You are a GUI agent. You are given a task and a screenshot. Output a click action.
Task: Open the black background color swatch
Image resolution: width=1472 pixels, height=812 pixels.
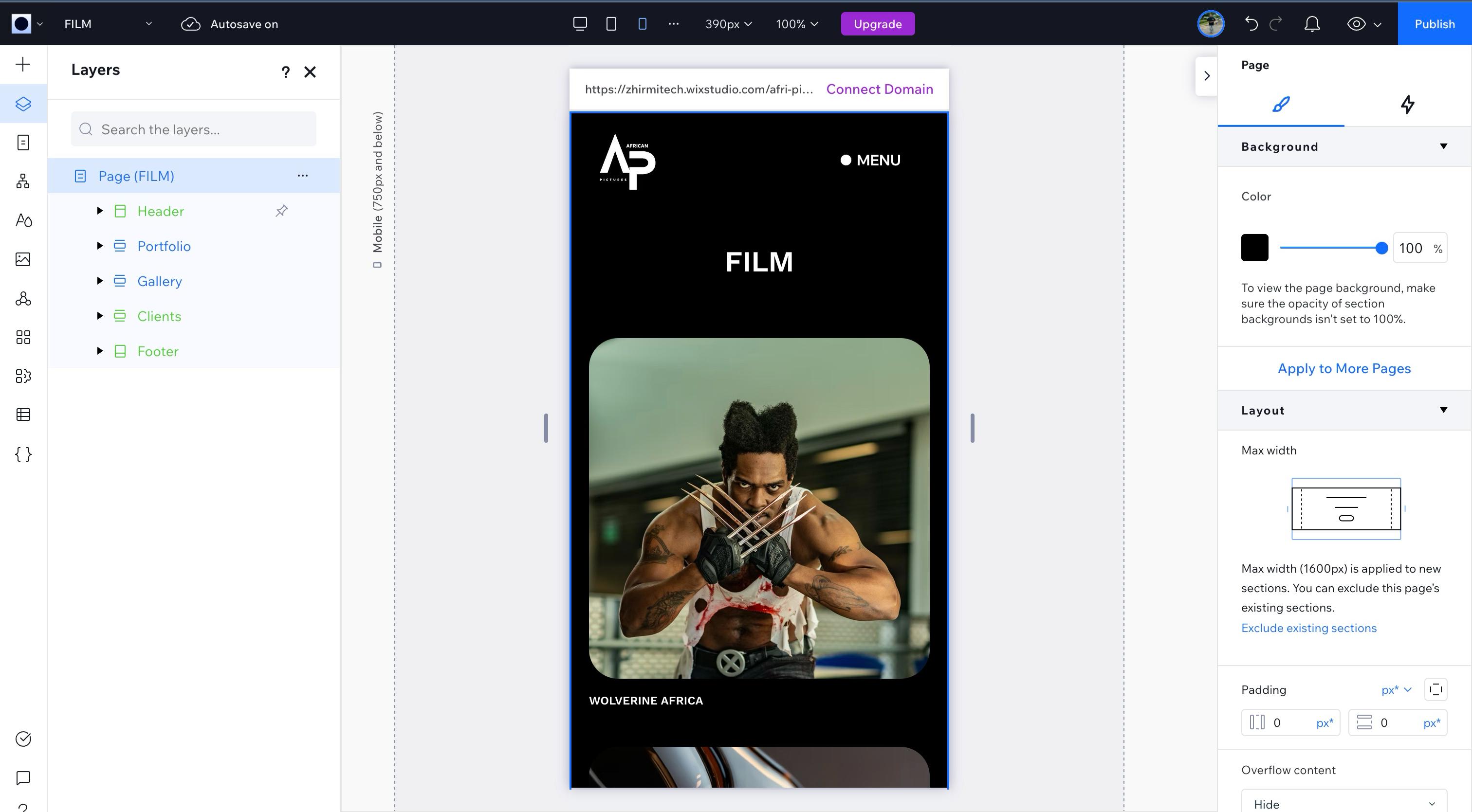coord(1254,248)
